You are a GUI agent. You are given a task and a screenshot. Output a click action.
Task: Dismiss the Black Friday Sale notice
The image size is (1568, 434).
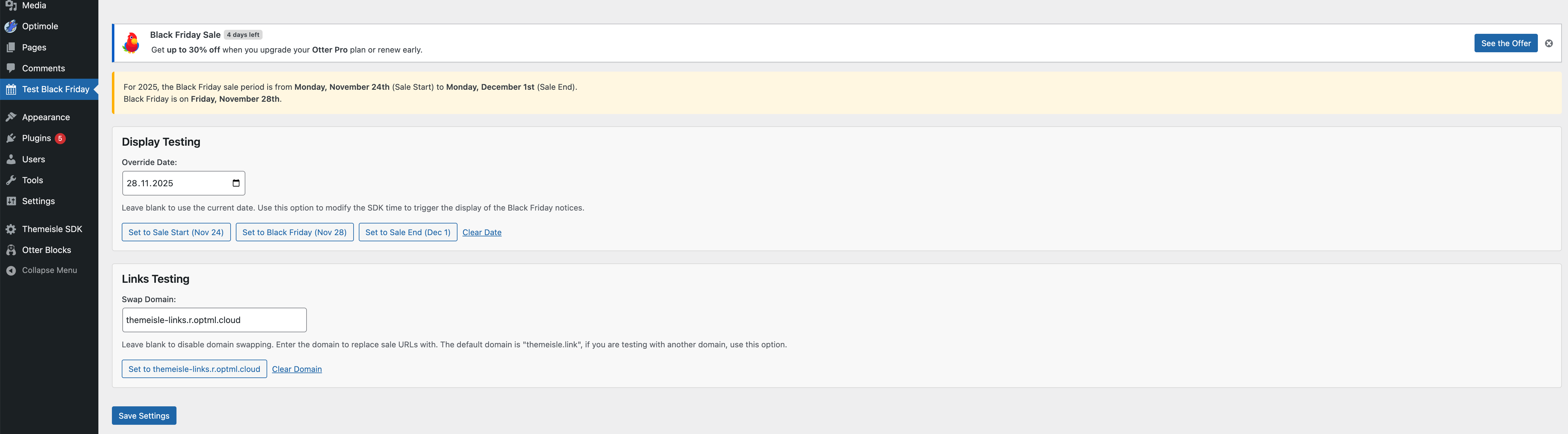pyautogui.click(x=1549, y=43)
